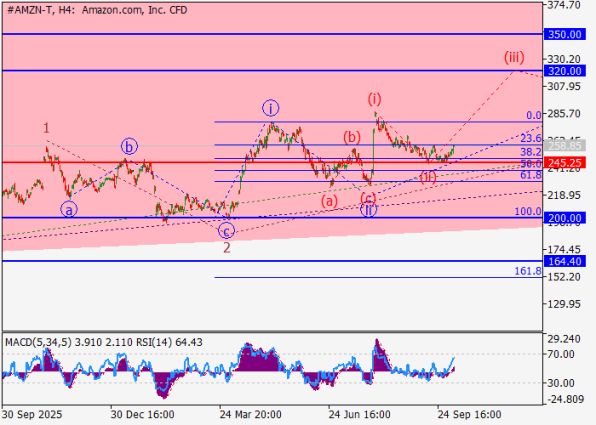Click the 30 Sep 2025 date on time axis
This screenshot has width=596, height=425.
(32, 414)
